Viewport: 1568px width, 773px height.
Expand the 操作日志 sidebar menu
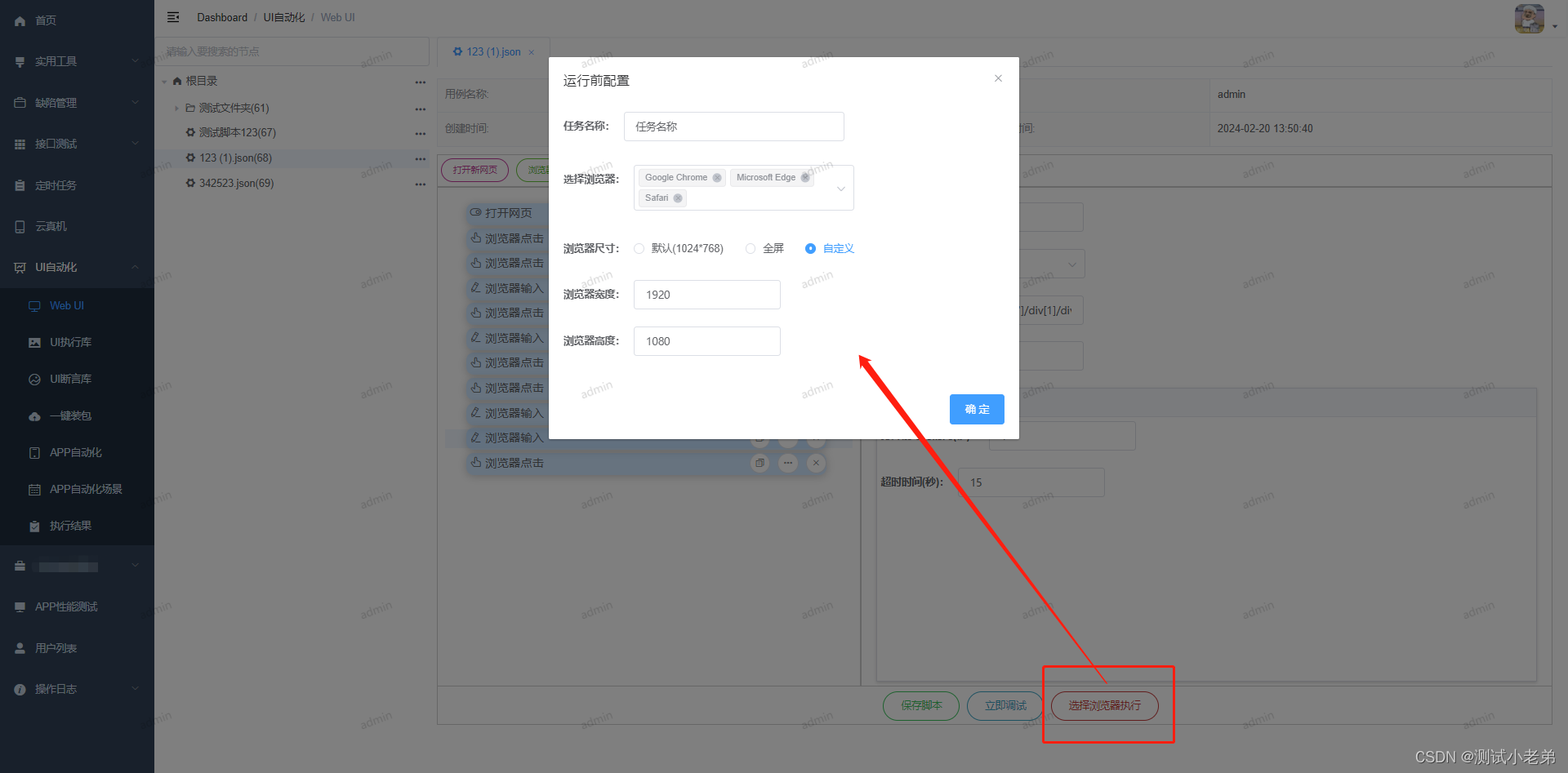pyautogui.click(x=77, y=689)
